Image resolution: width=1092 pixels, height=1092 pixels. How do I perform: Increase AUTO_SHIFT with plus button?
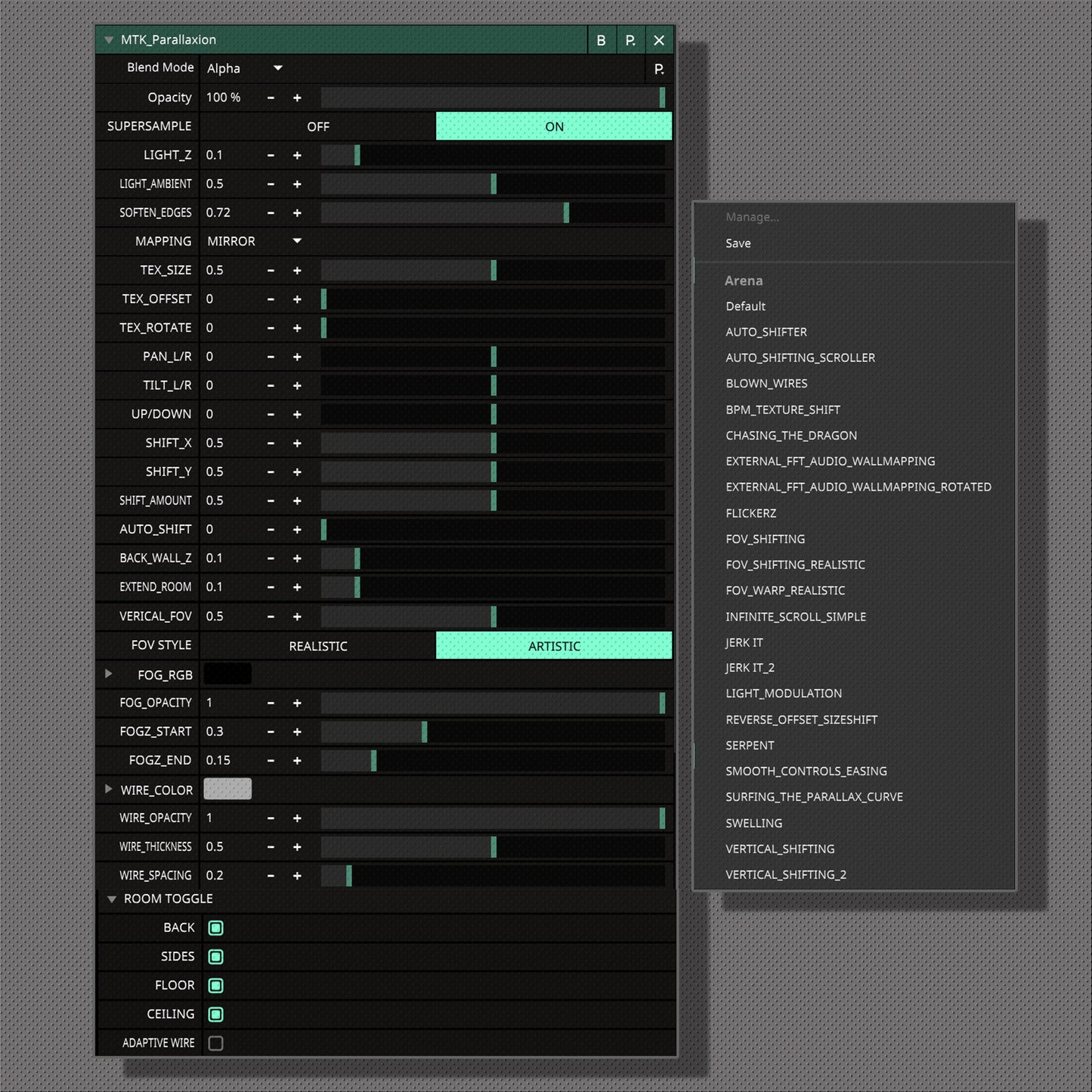297,529
